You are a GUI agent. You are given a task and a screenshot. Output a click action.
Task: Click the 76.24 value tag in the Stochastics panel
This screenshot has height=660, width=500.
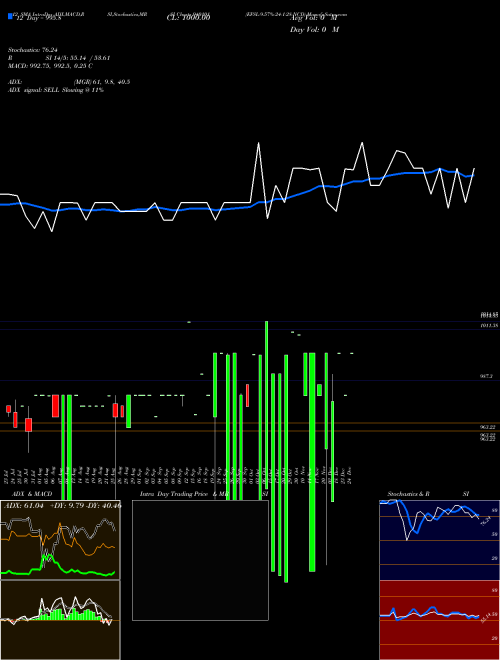point(486,521)
